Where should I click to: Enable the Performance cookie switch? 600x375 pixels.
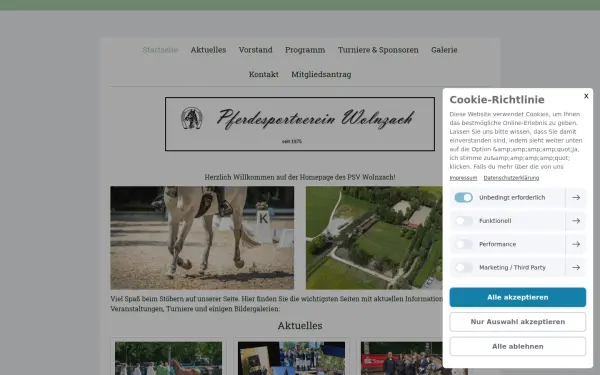(x=463, y=244)
